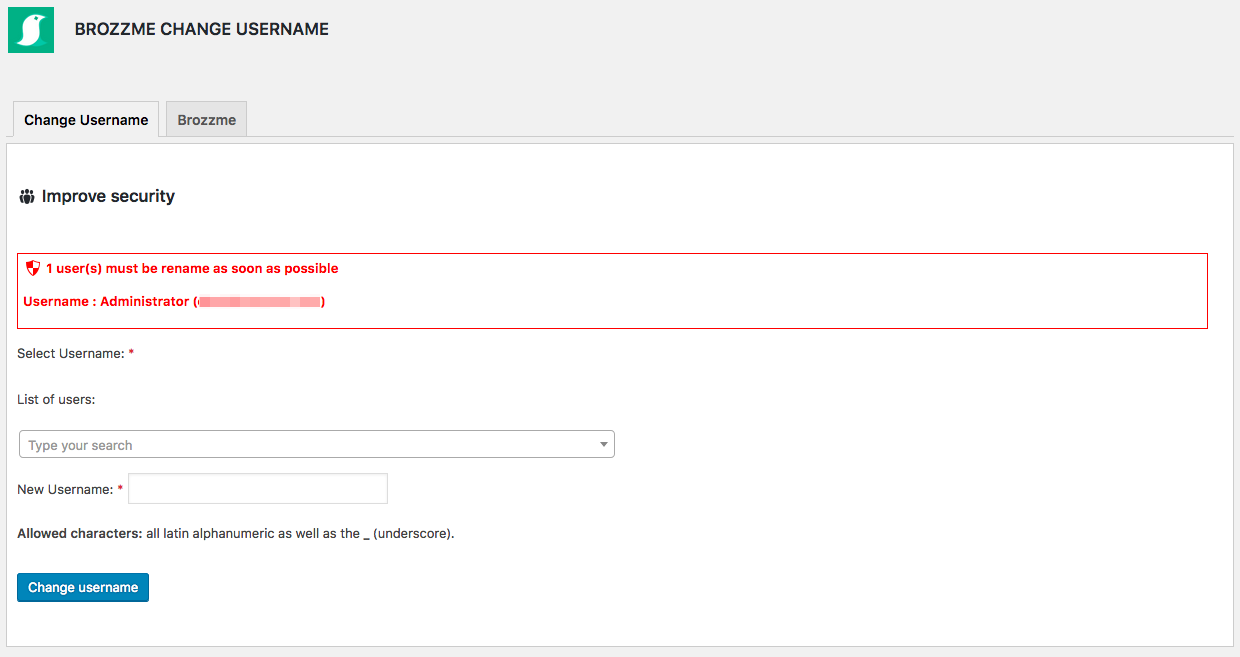This screenshot has height=657, width=1240.
Task: Click the New Username label
Action: click(x=65, y=490)
